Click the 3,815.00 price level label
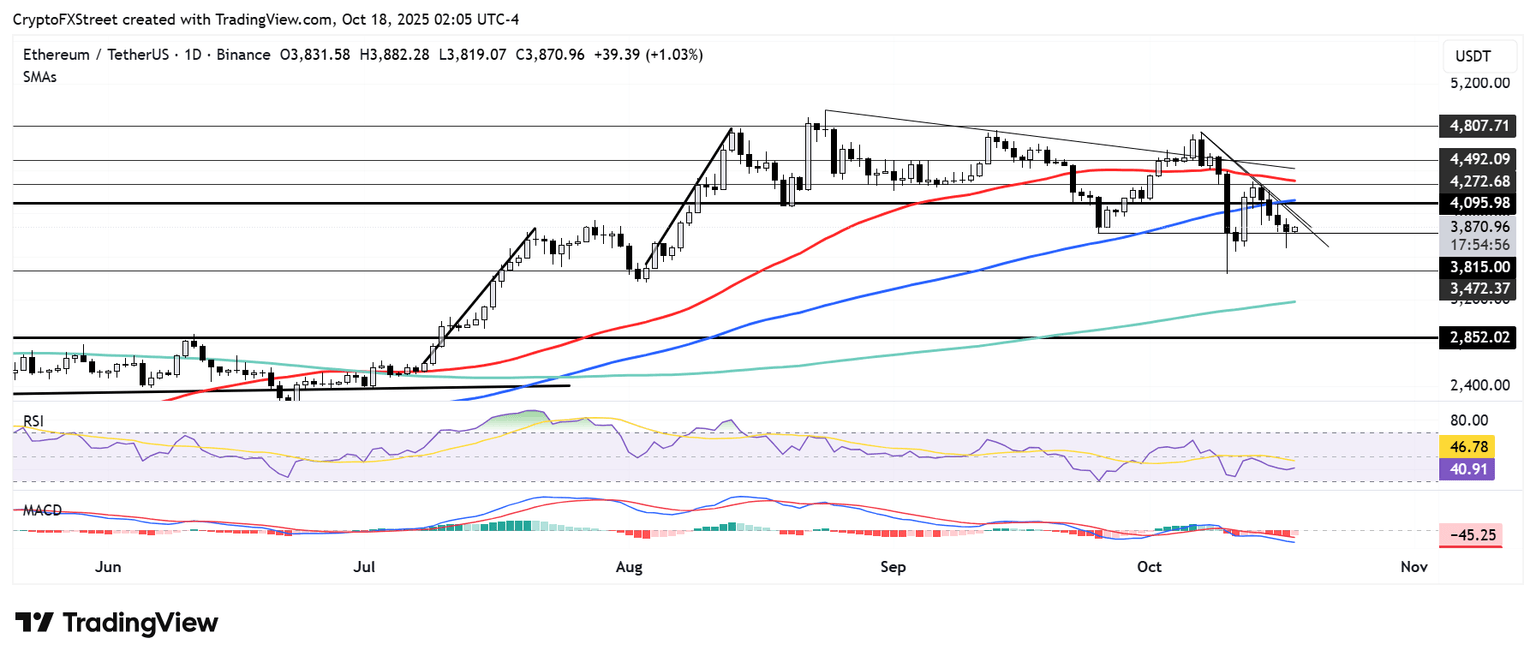The image size is (1536, 661). pos(1477,268)
